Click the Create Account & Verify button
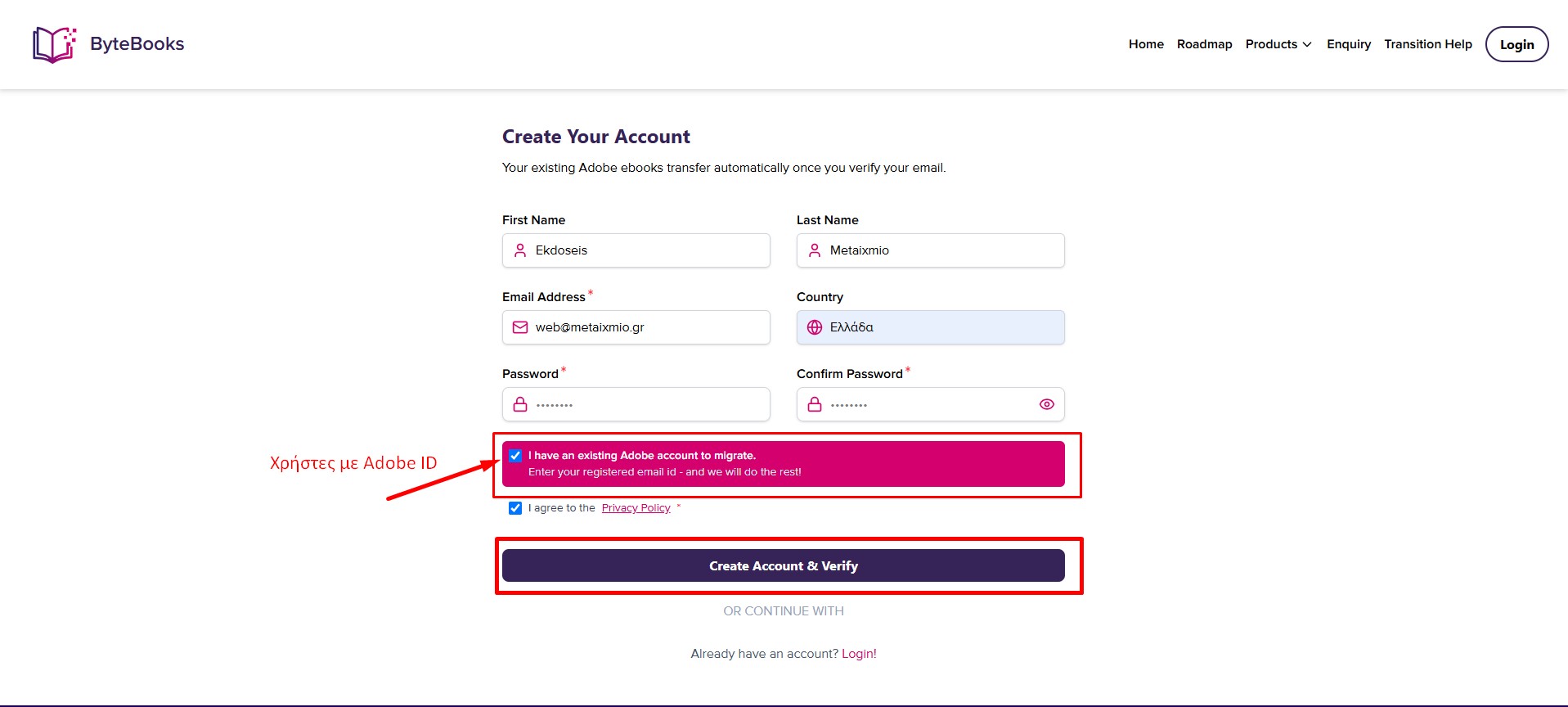This screenshot has width=1568, height=707. [784, 565]
